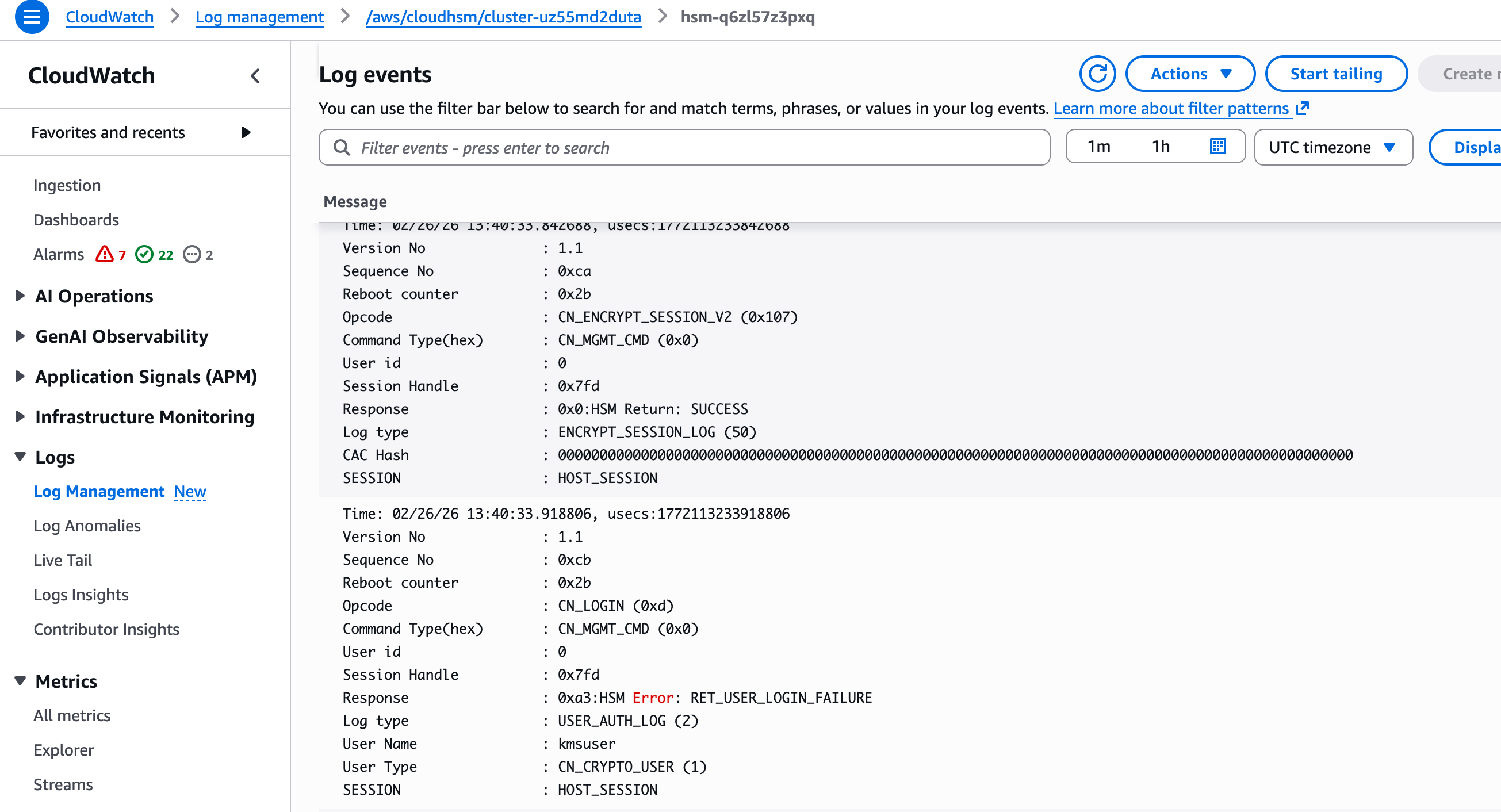This screenshot has width=1501, height=812.
Task: Click the refresh log events icon
Action: click(1097, 74)
